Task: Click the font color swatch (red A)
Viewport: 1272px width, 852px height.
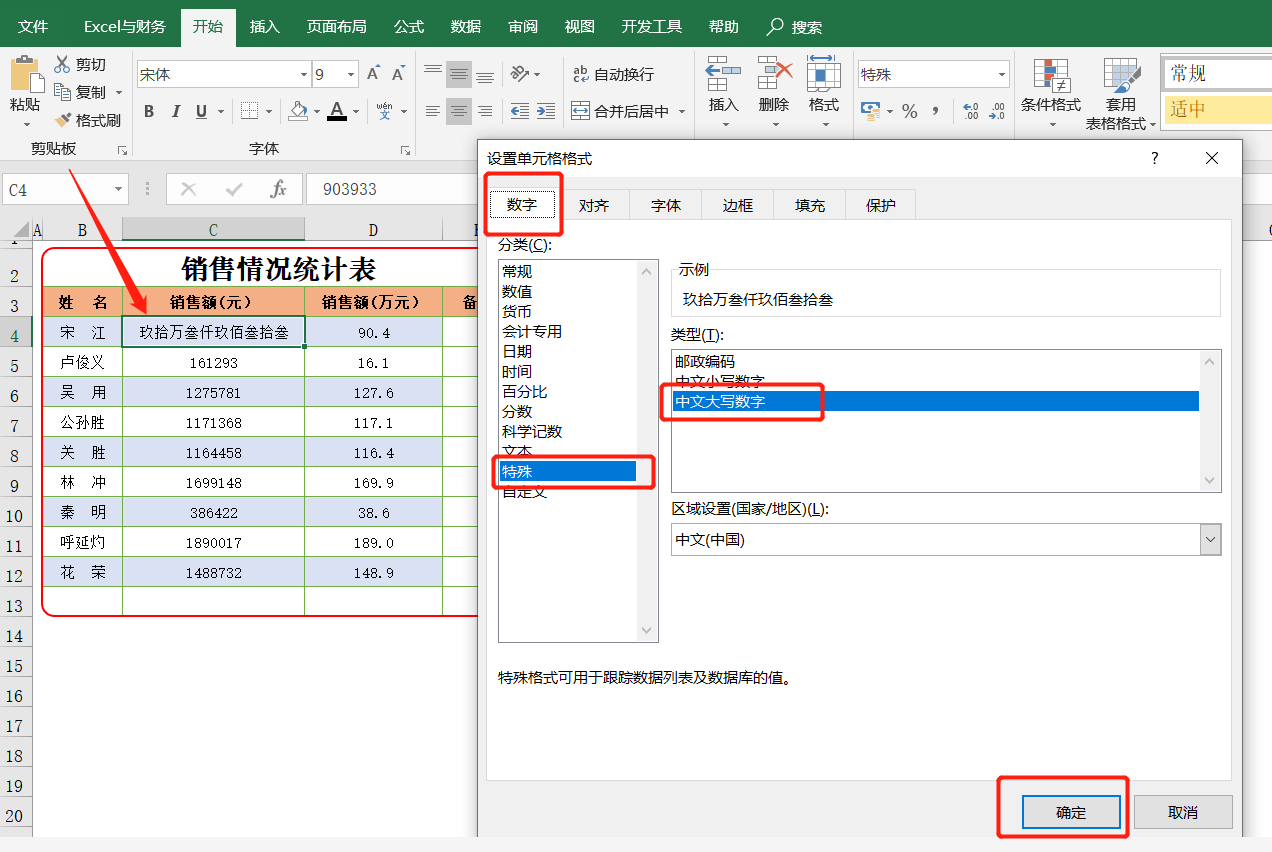Action: 336,112
